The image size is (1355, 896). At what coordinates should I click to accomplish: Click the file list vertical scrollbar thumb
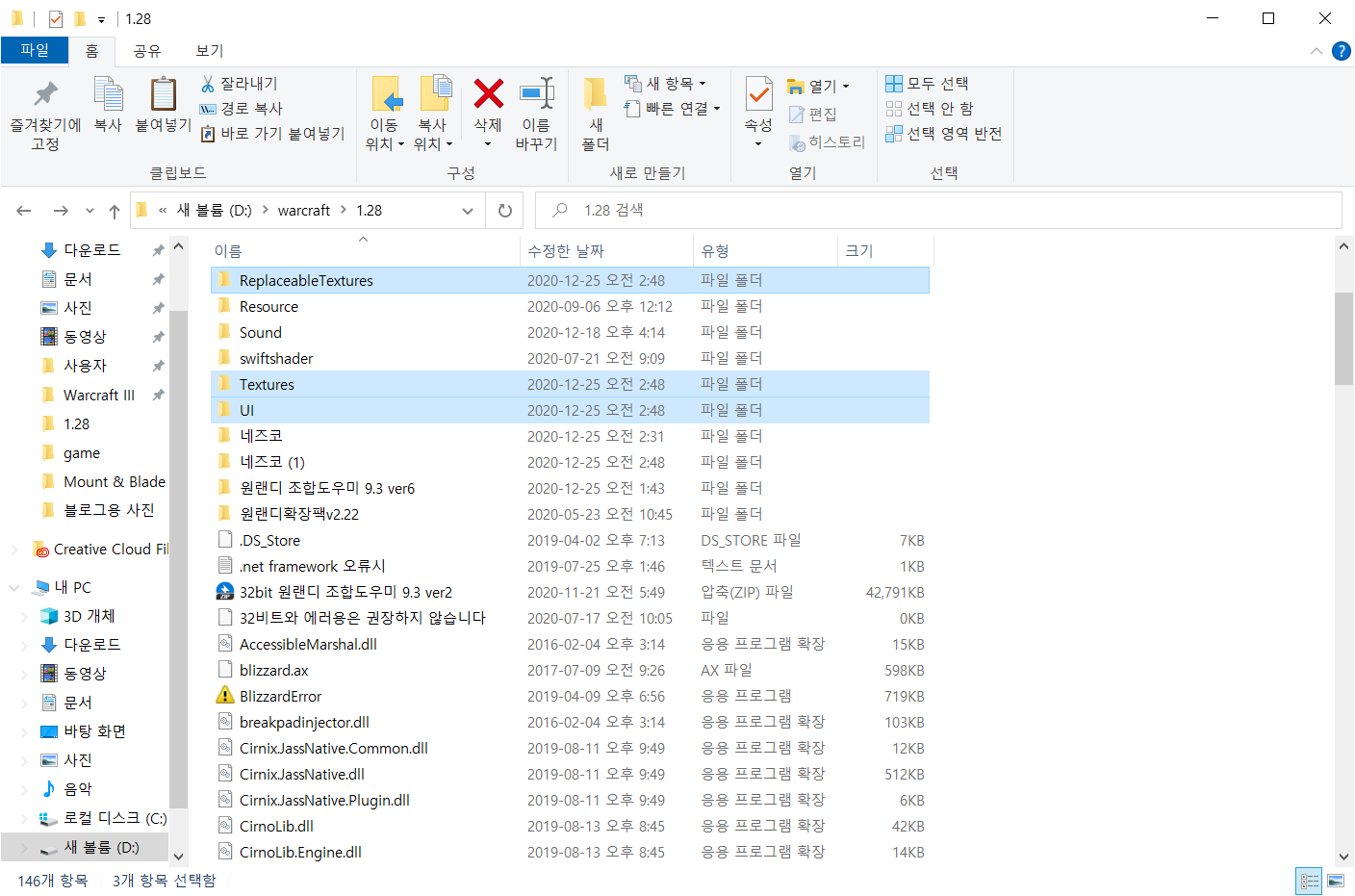1343,338
